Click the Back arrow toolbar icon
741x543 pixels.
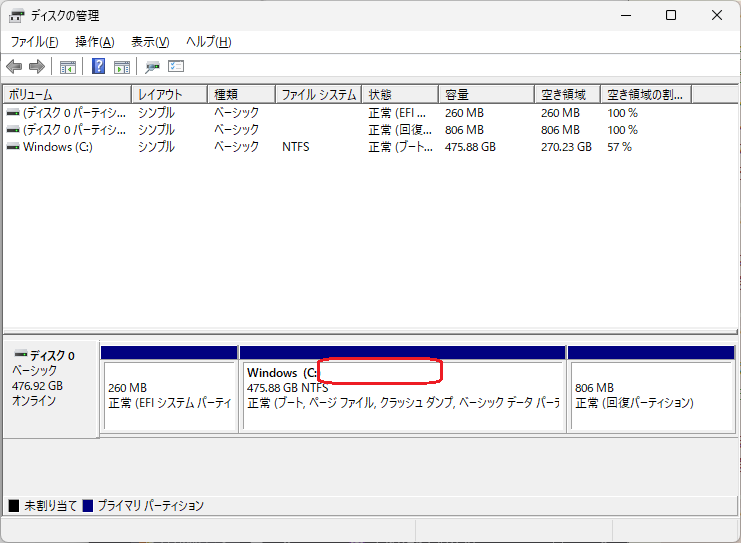[14, 67]
